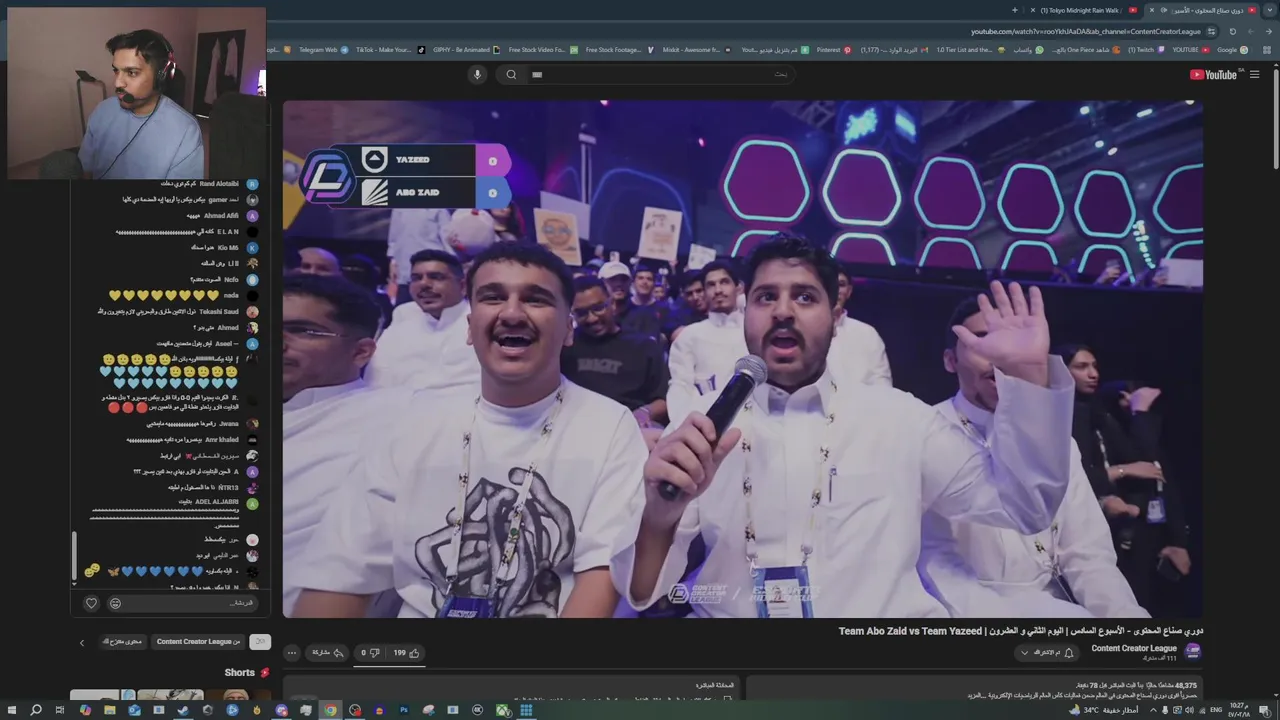Click chat message from Takashi Saud

click(x=180, y=312)
